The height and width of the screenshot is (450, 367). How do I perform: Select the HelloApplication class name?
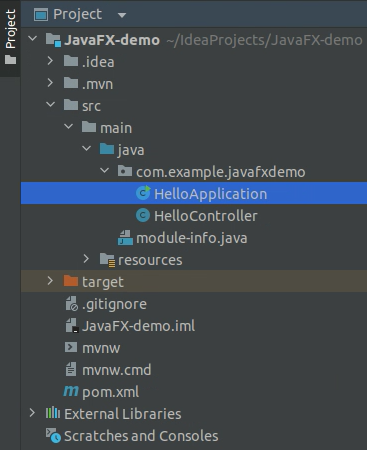(211, 194)
